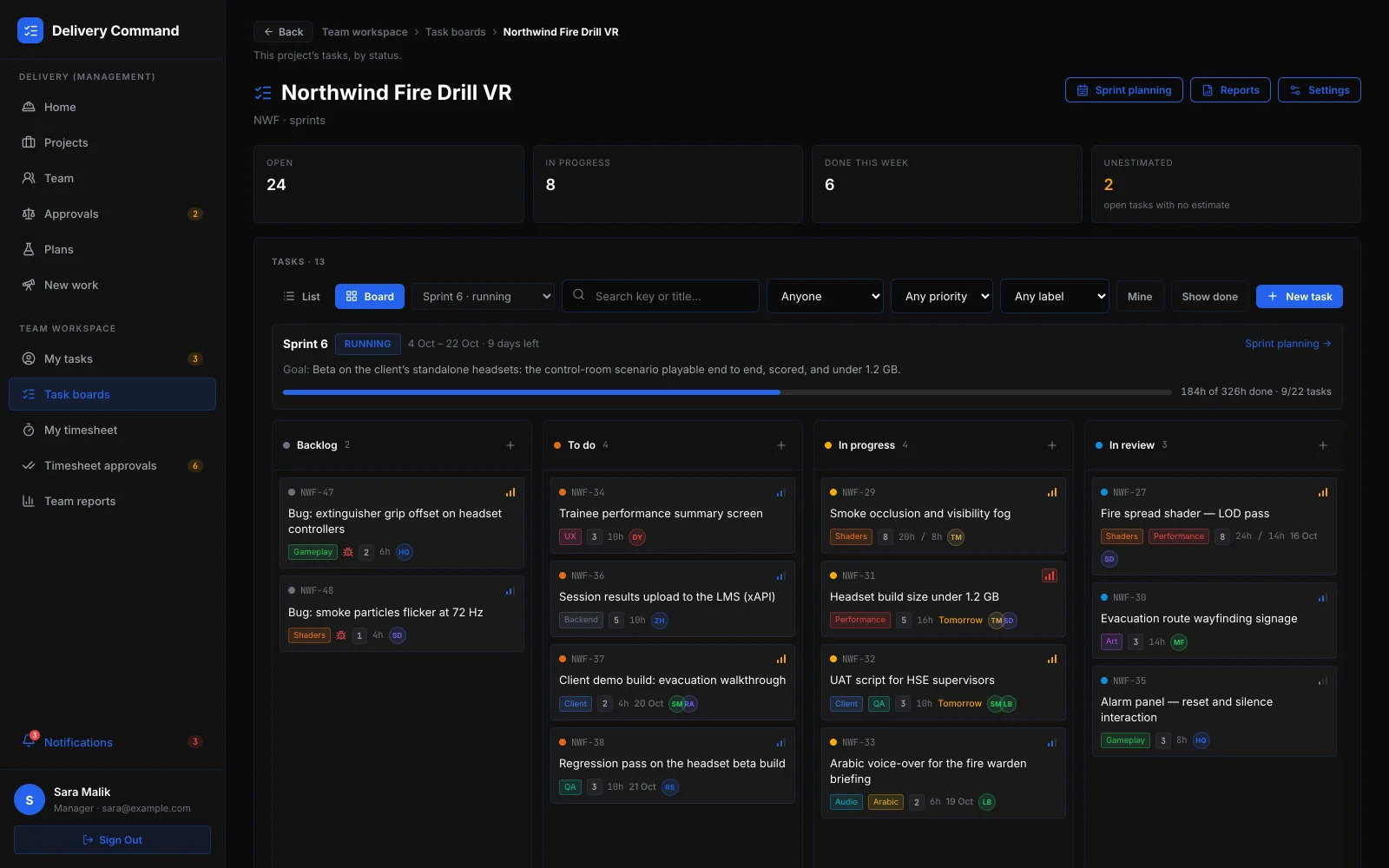Click SD assignee avatar on NWF-27
This screenshot has width=1389, height=868.
coord(1109,559)
